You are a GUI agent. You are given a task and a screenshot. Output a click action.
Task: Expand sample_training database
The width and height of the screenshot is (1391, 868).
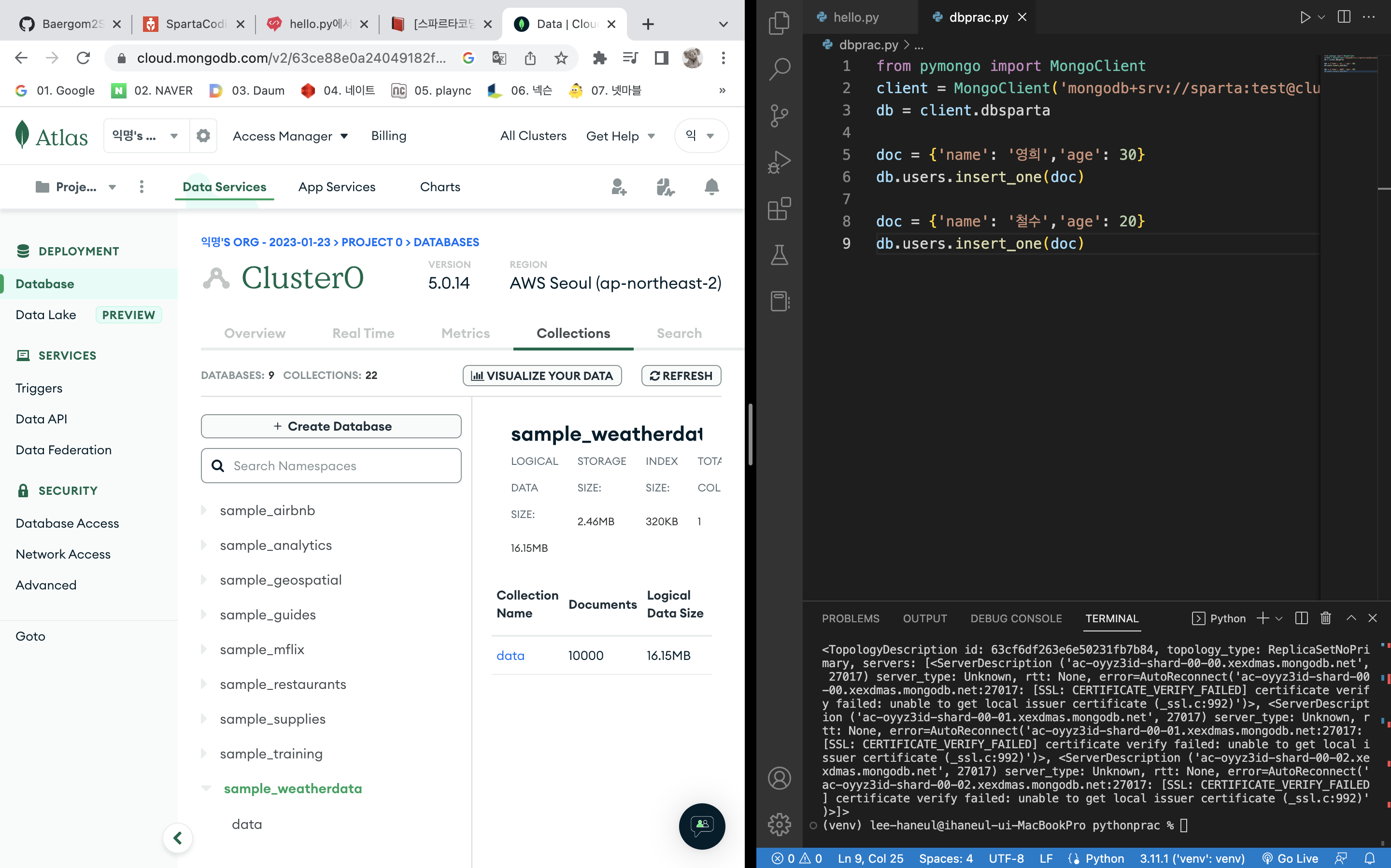pyautogui.click(x=204, y=754)
